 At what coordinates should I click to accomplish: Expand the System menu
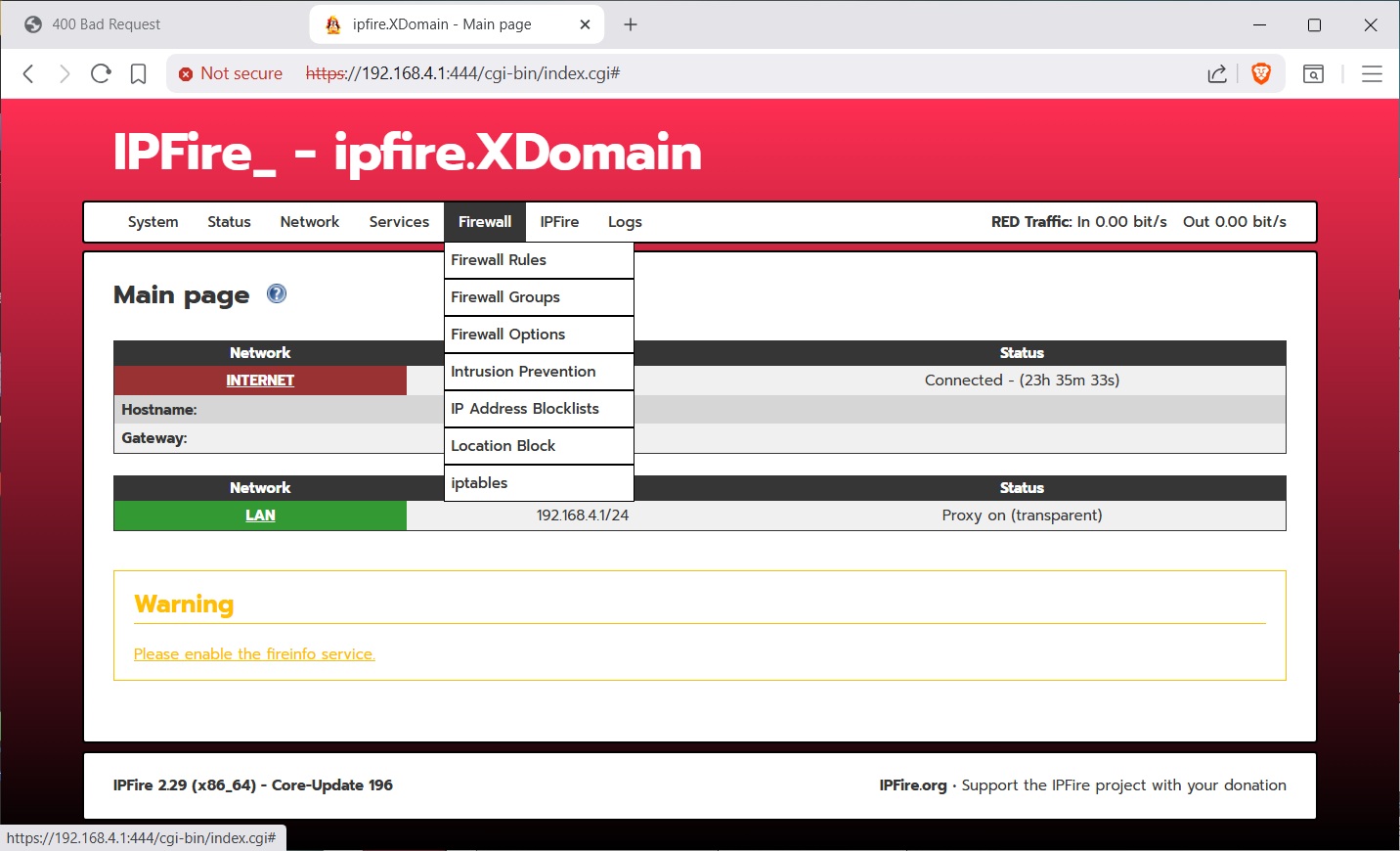pos(153,222)
